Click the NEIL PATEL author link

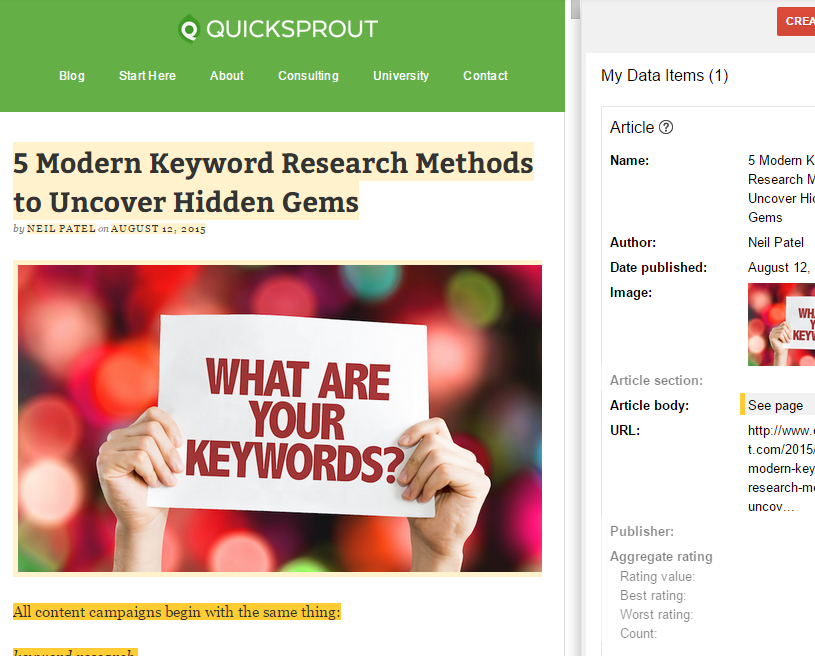(61, 229)
